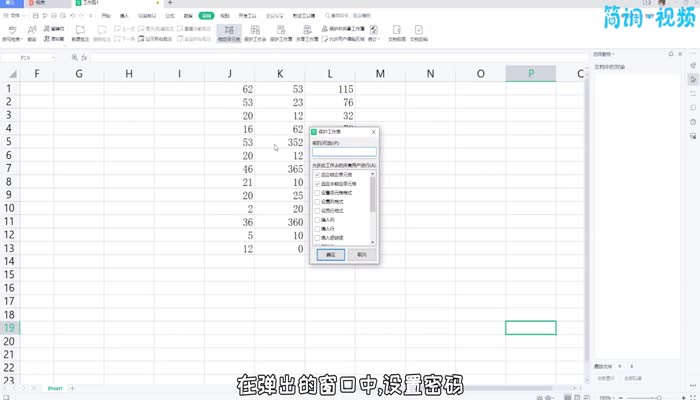Viewport: 700px width, 400px height.
Task: Uncheck 选定锁定单元格 checkbox in dialog
Action: click(x=318, y=175)
